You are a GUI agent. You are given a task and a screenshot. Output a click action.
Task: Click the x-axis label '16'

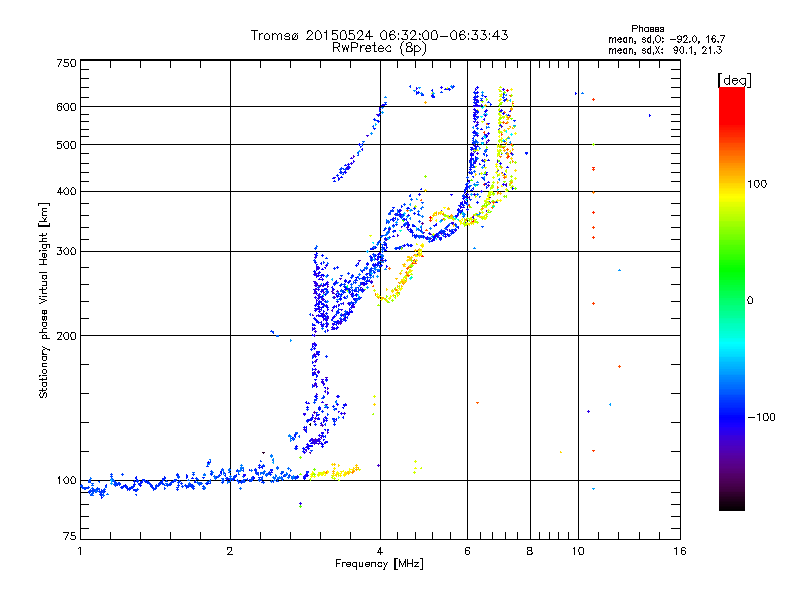coord(680,551)
